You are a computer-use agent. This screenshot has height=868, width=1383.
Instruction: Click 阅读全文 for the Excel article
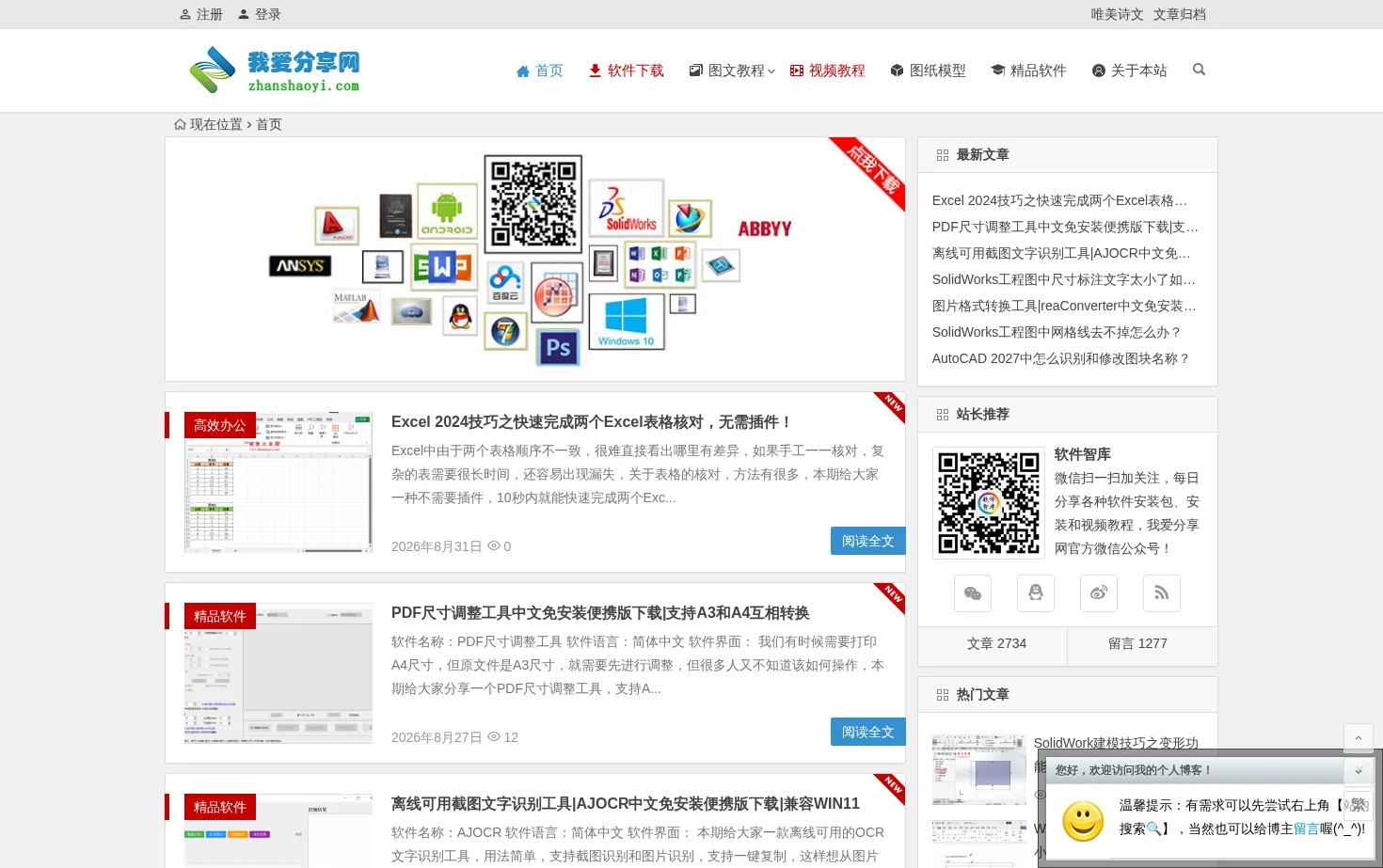pos(868,541)
